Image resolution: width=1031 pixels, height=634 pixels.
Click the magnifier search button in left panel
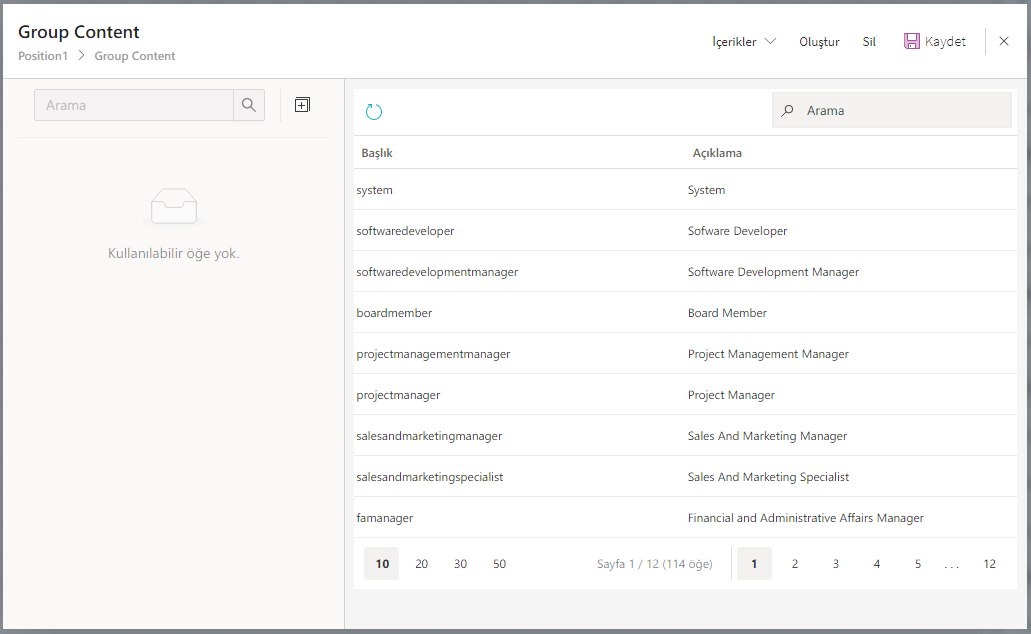pos(249,105)
